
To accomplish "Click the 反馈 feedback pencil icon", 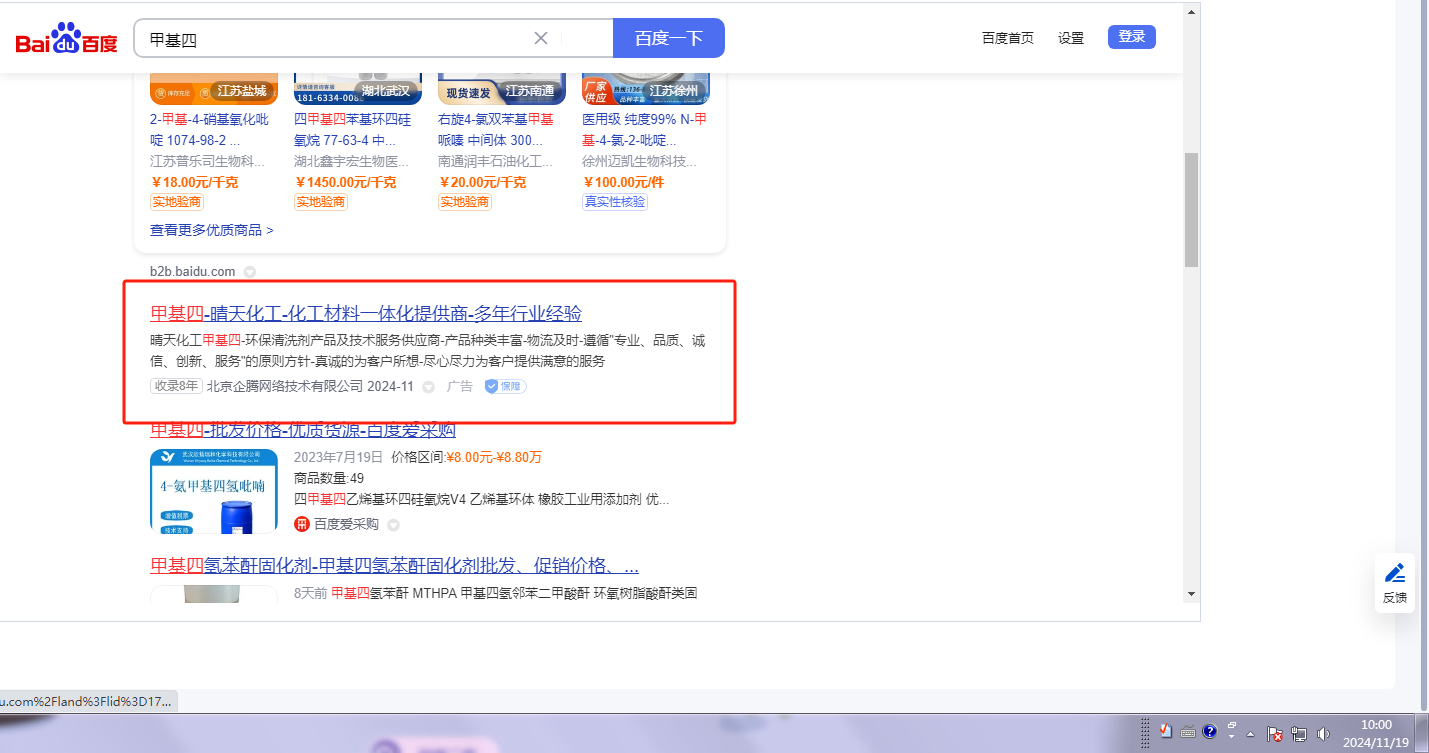I will pyautogui.click(x=1395, y=574).
